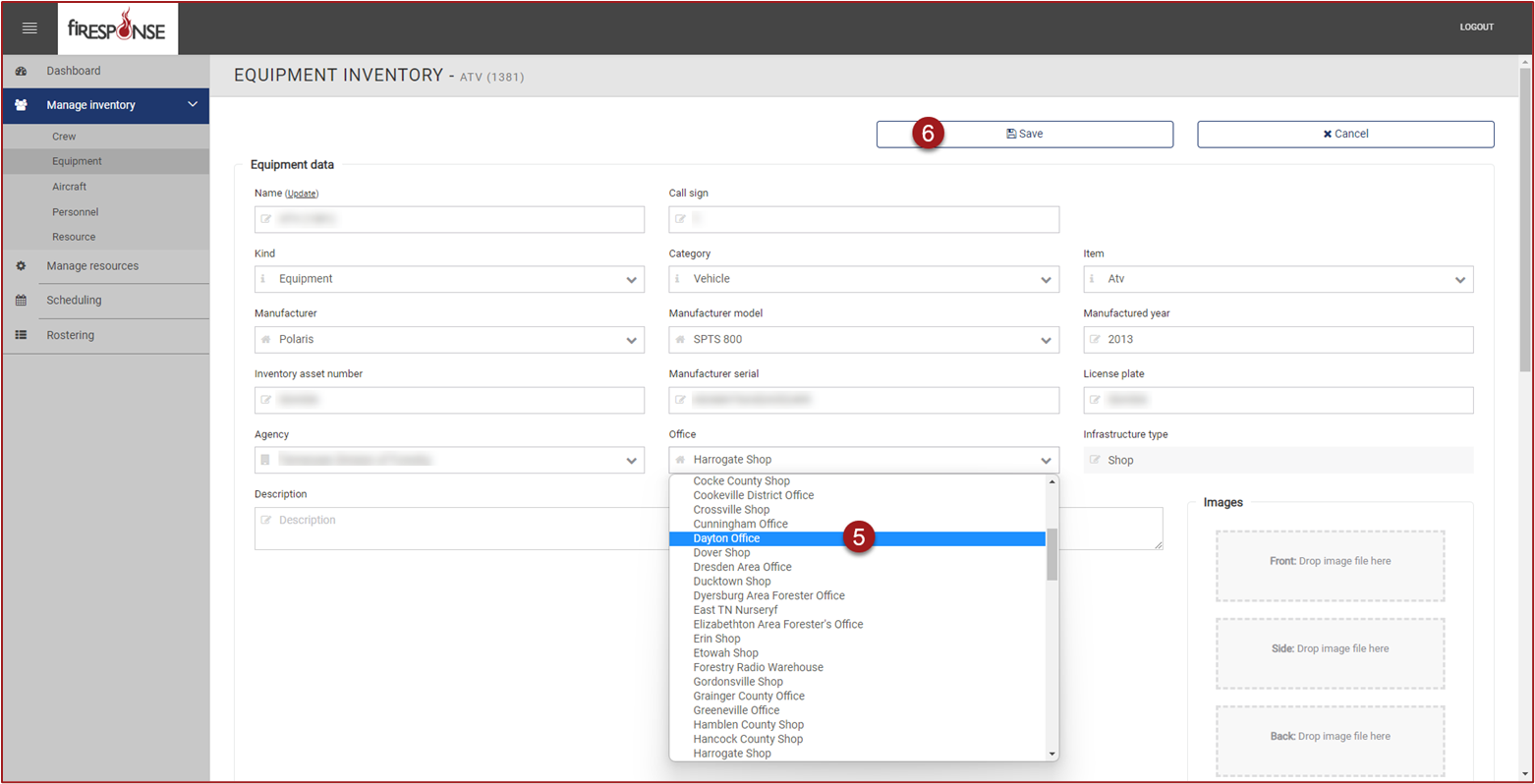Click the Cancel button

1344,134
